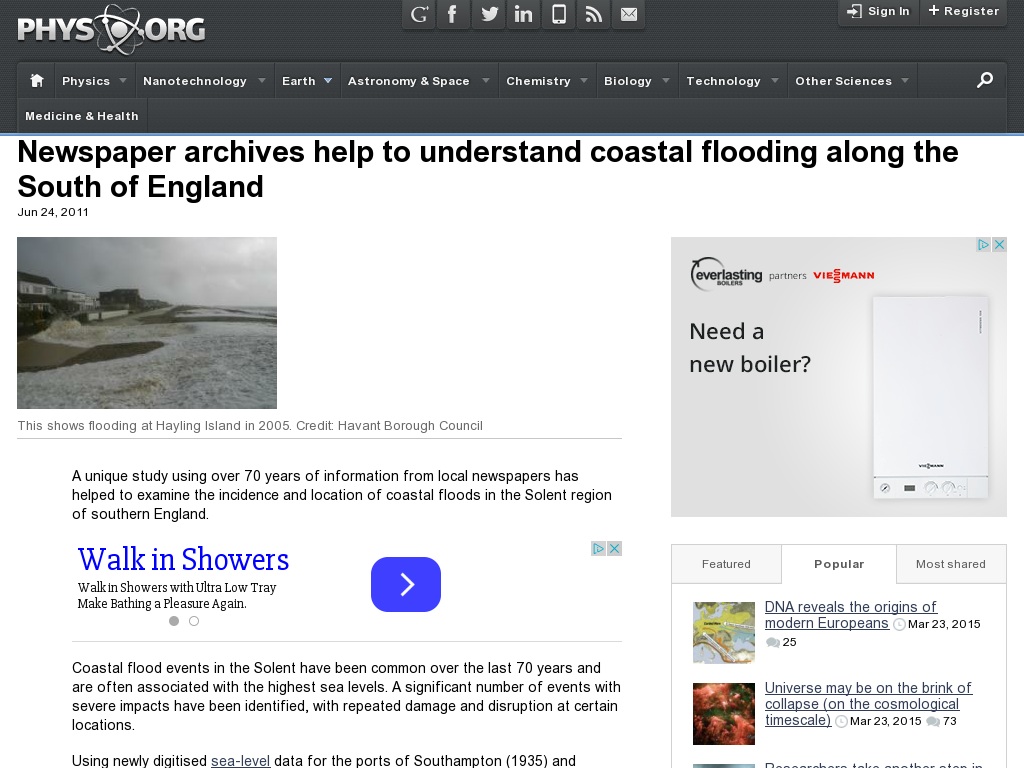Open search with the magnifier icon
1024x768 pixels.
pos(986,80)
